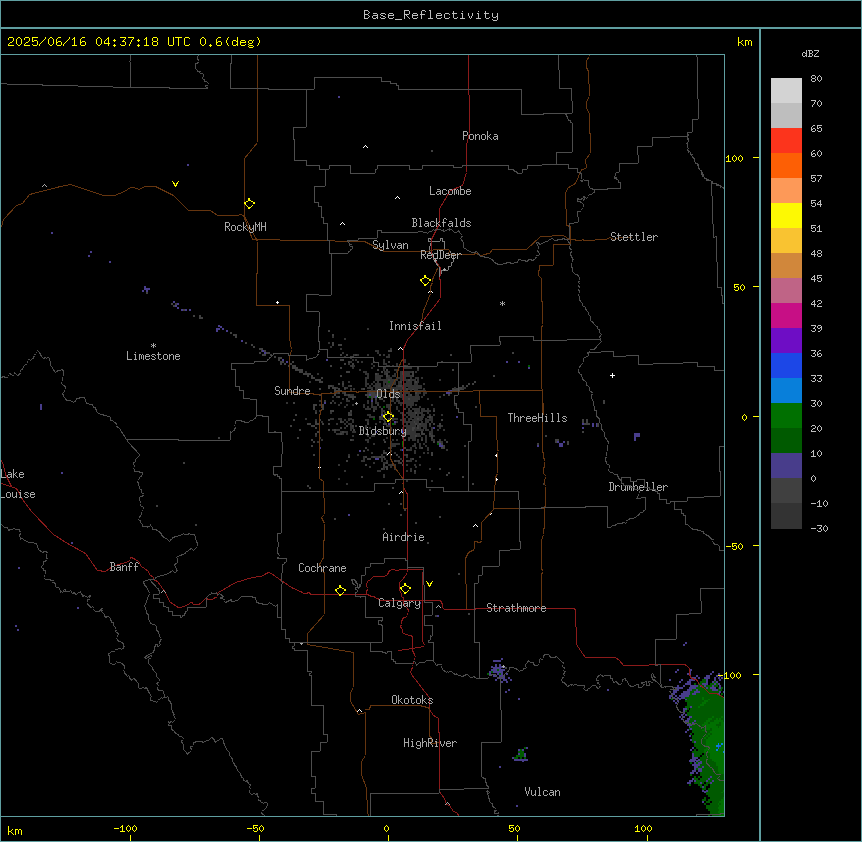This screenshot has width=862, height=842.
Task: Click the Blackfalds label
Action: click(x=441, y=223)
